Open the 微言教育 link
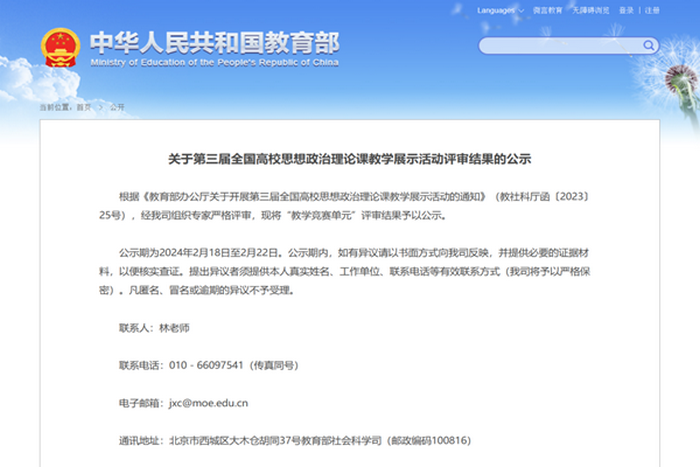 [x=547, y=10]
